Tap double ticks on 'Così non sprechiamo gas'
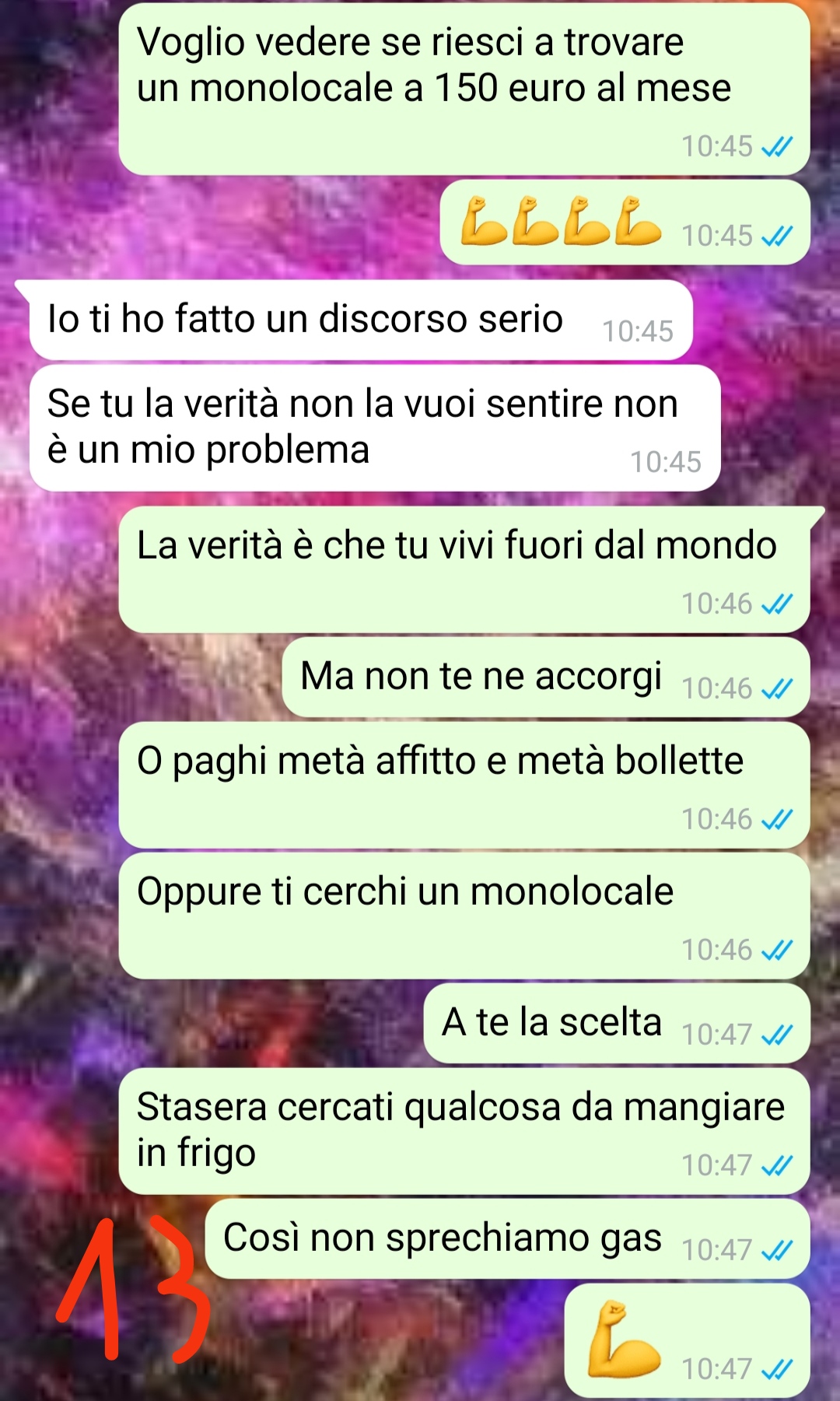Screen dimensions: 840x1401 click(777, 1250)
